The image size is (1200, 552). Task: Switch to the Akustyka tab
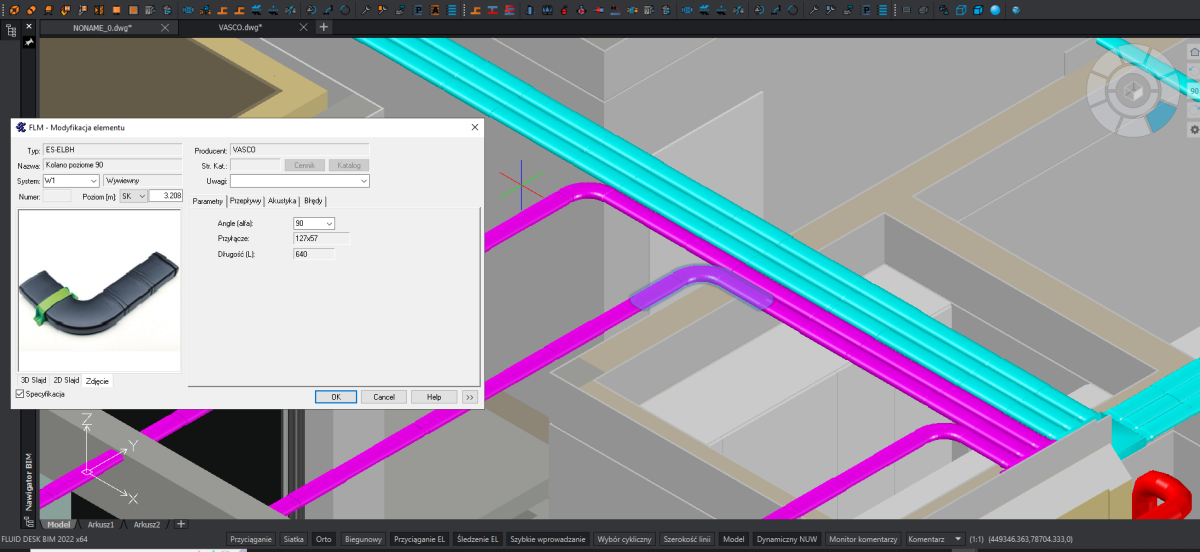[x=282, y=201]
